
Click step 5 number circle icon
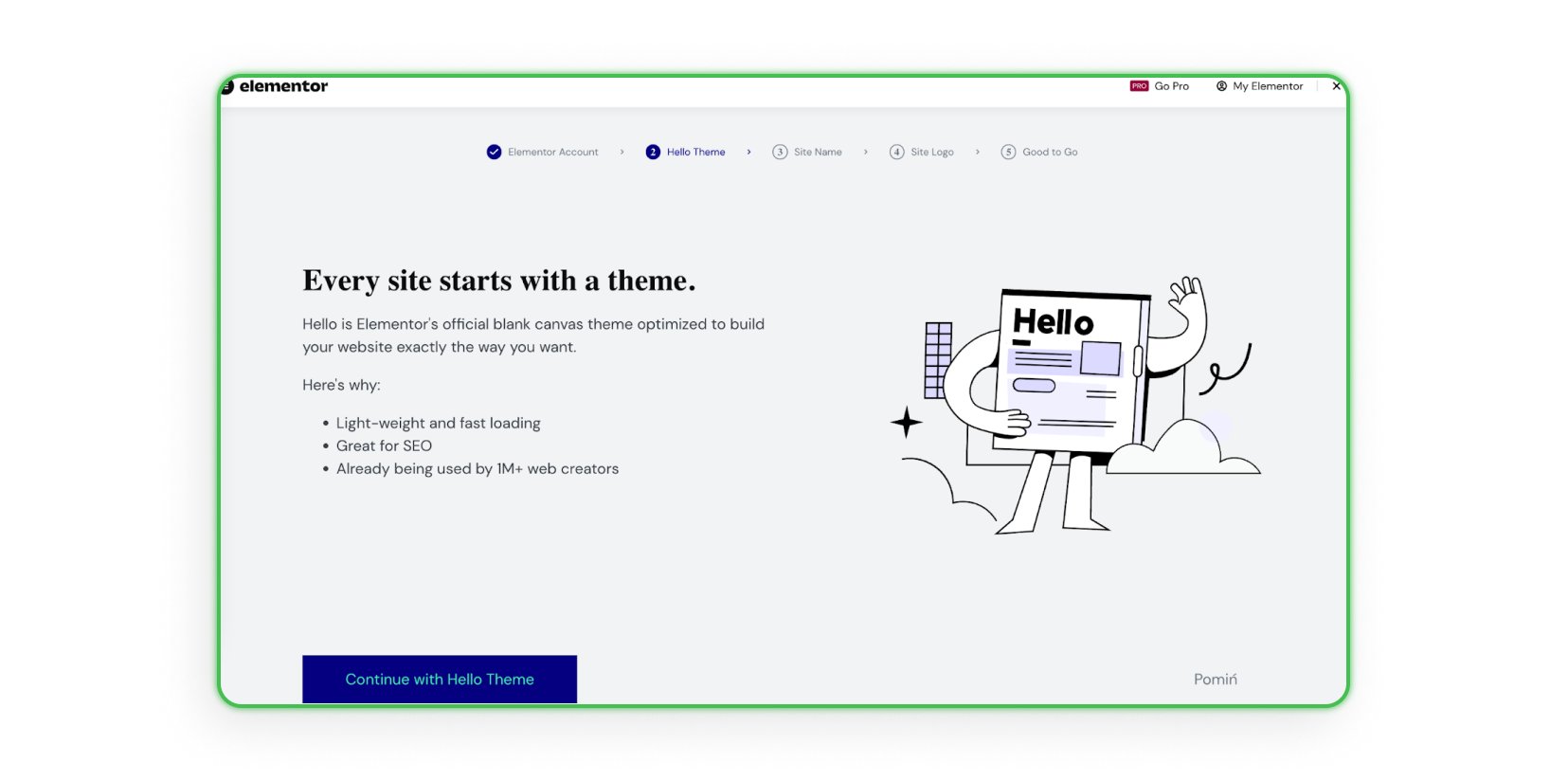click(x=1009, y=152)
